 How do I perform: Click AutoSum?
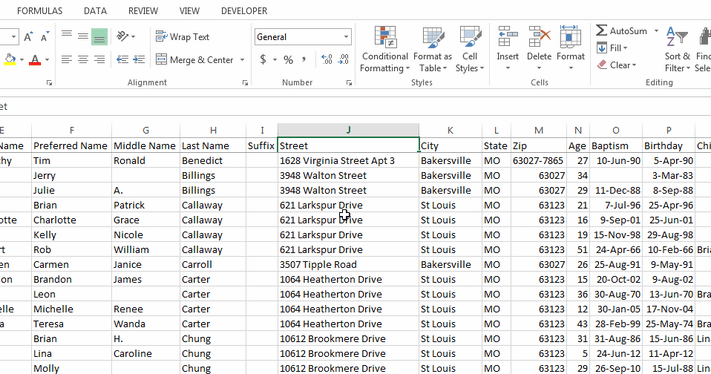click(x=621, y=31)
